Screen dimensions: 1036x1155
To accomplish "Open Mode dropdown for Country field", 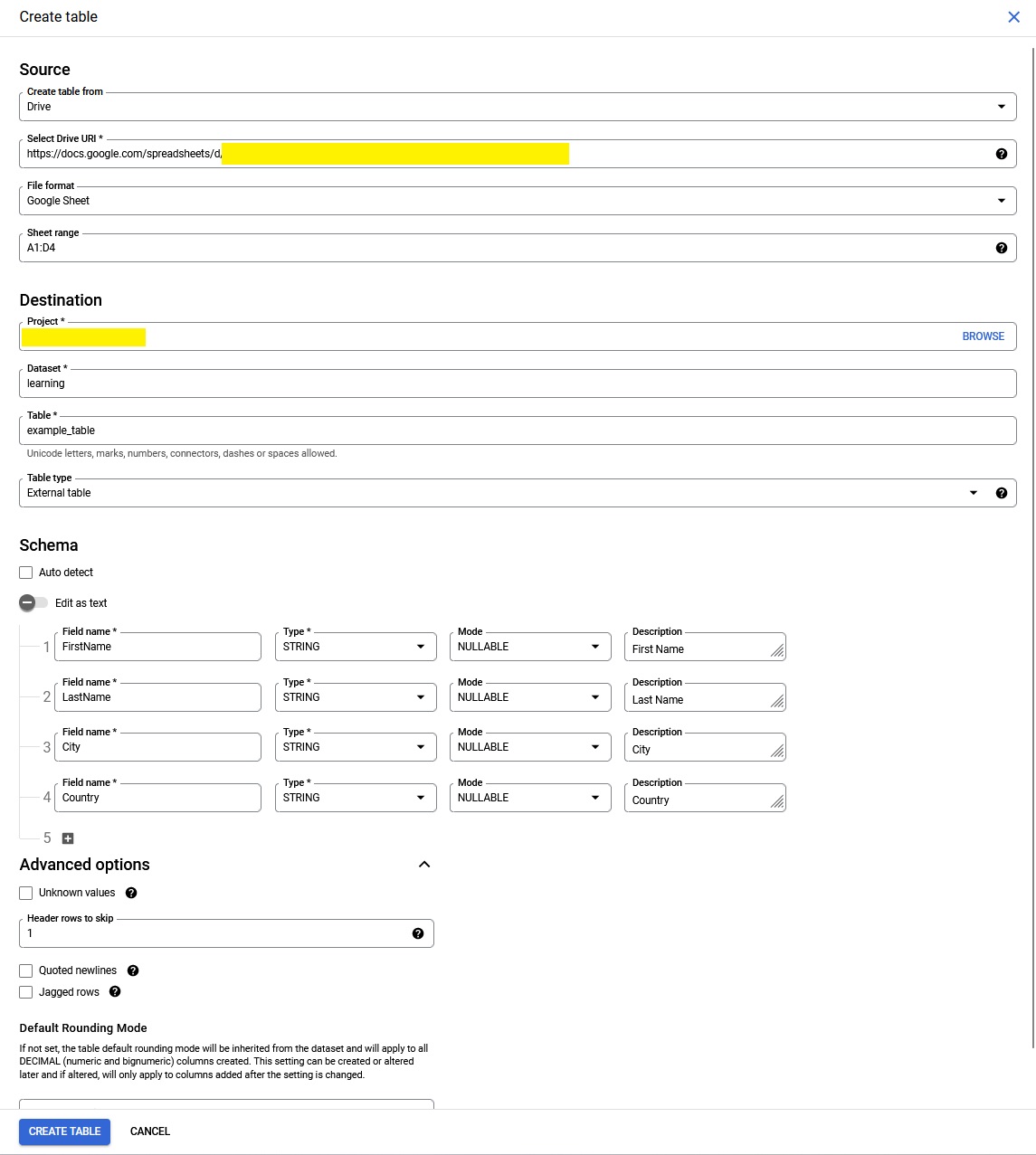I will pos(530,798).
